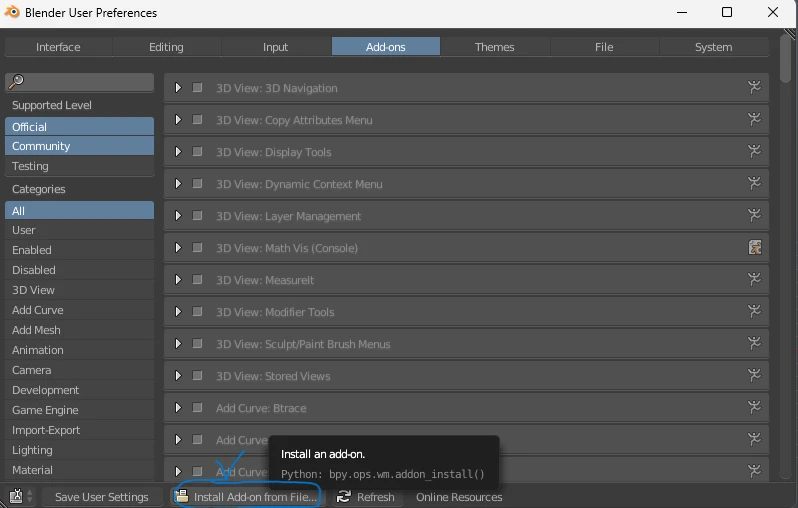Screen dimensions: 798x508
Task: Show only Enabled add-ons
Action: (x=79, y=250)
